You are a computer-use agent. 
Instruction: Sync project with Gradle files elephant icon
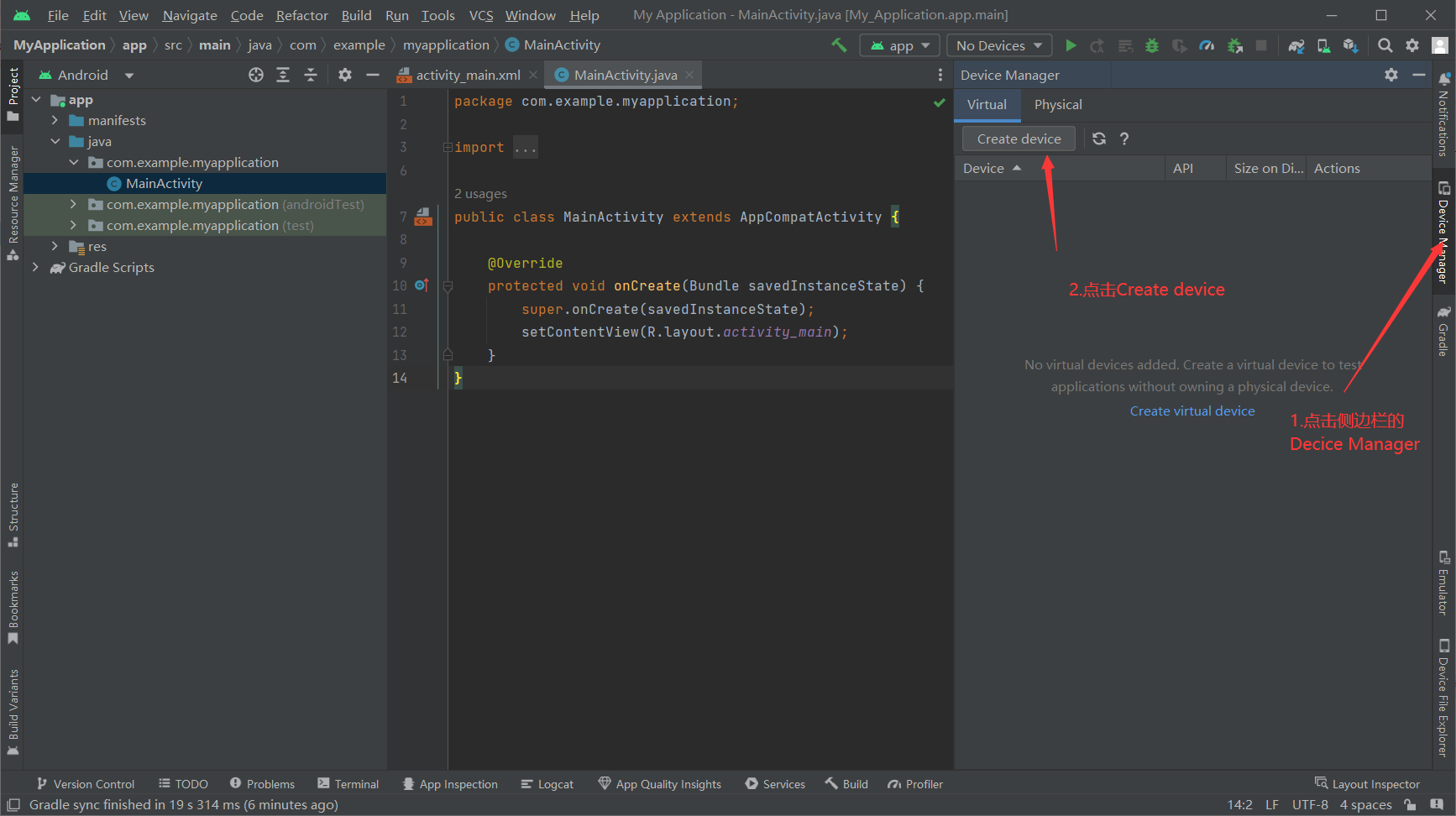point(1296,45)
